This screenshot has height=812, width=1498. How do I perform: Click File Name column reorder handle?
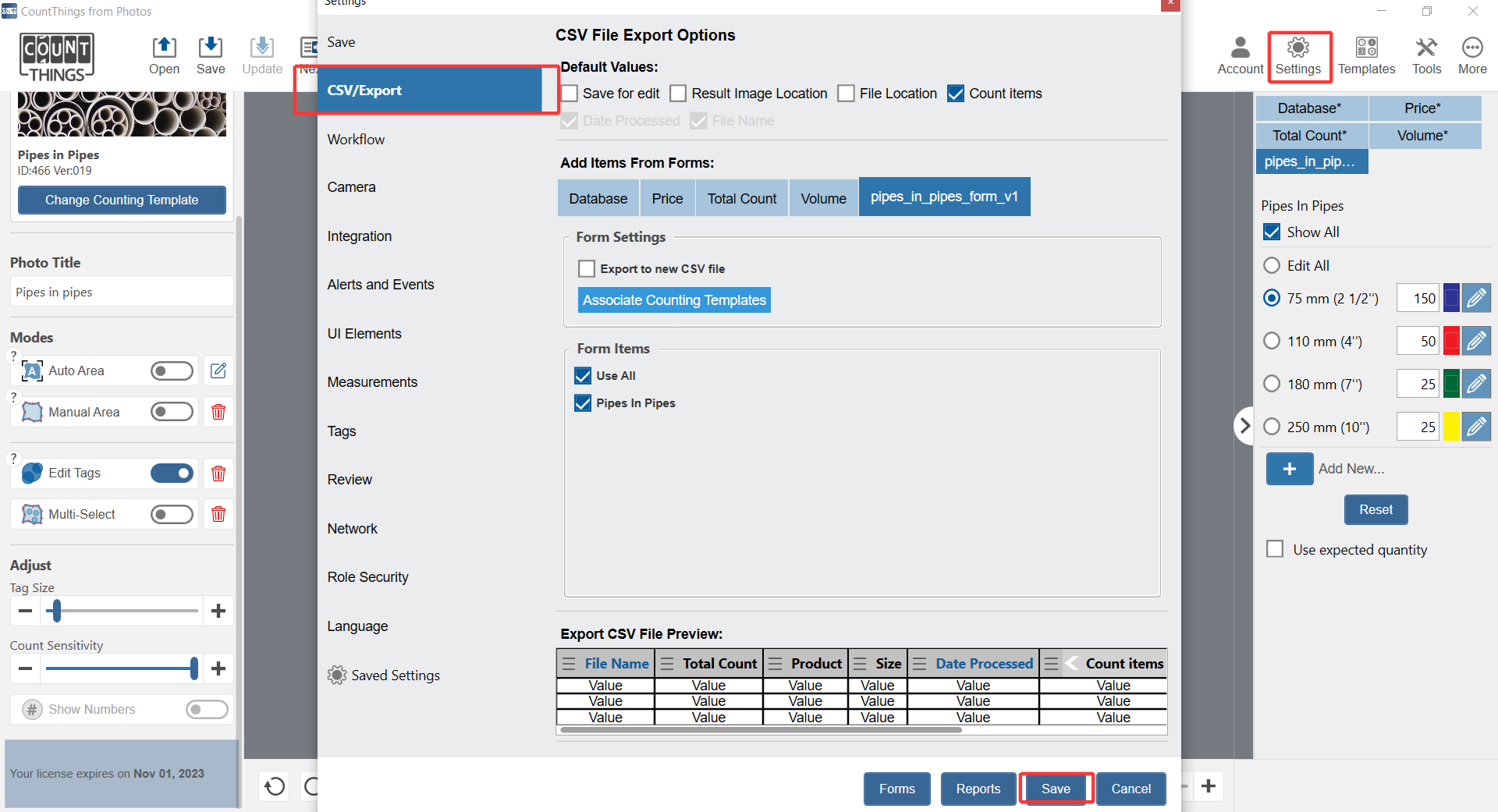pos(570,664)
